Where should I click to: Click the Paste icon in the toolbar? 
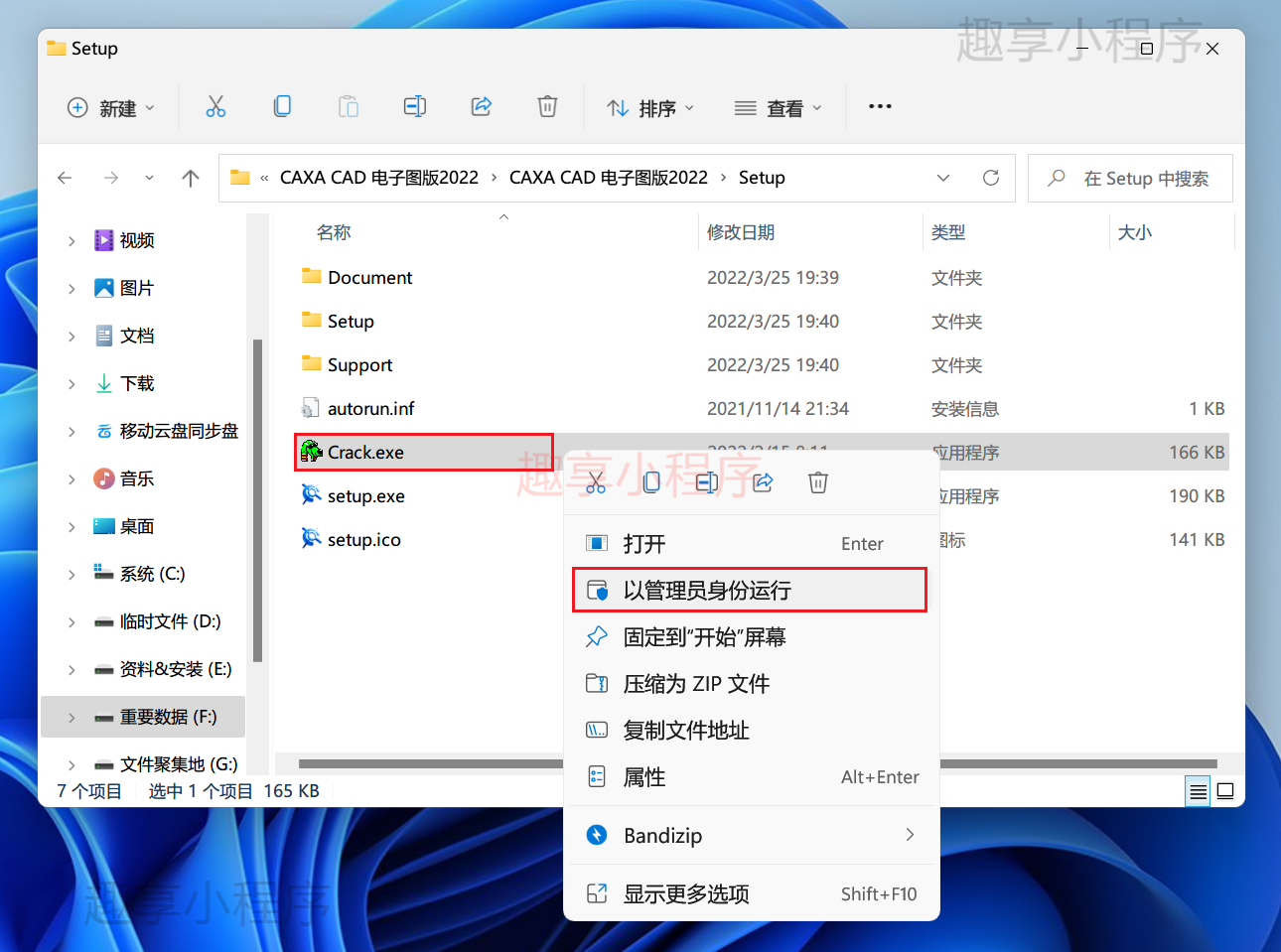pos(349,106)
